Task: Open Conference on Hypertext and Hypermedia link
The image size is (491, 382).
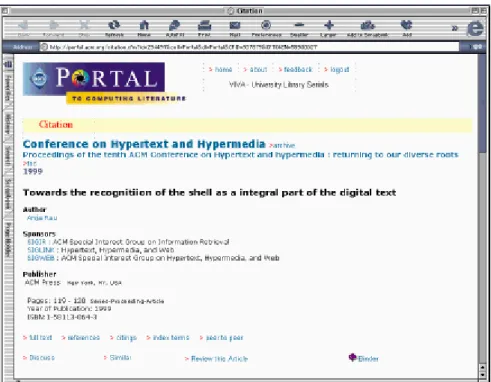Action: (144, 144)
